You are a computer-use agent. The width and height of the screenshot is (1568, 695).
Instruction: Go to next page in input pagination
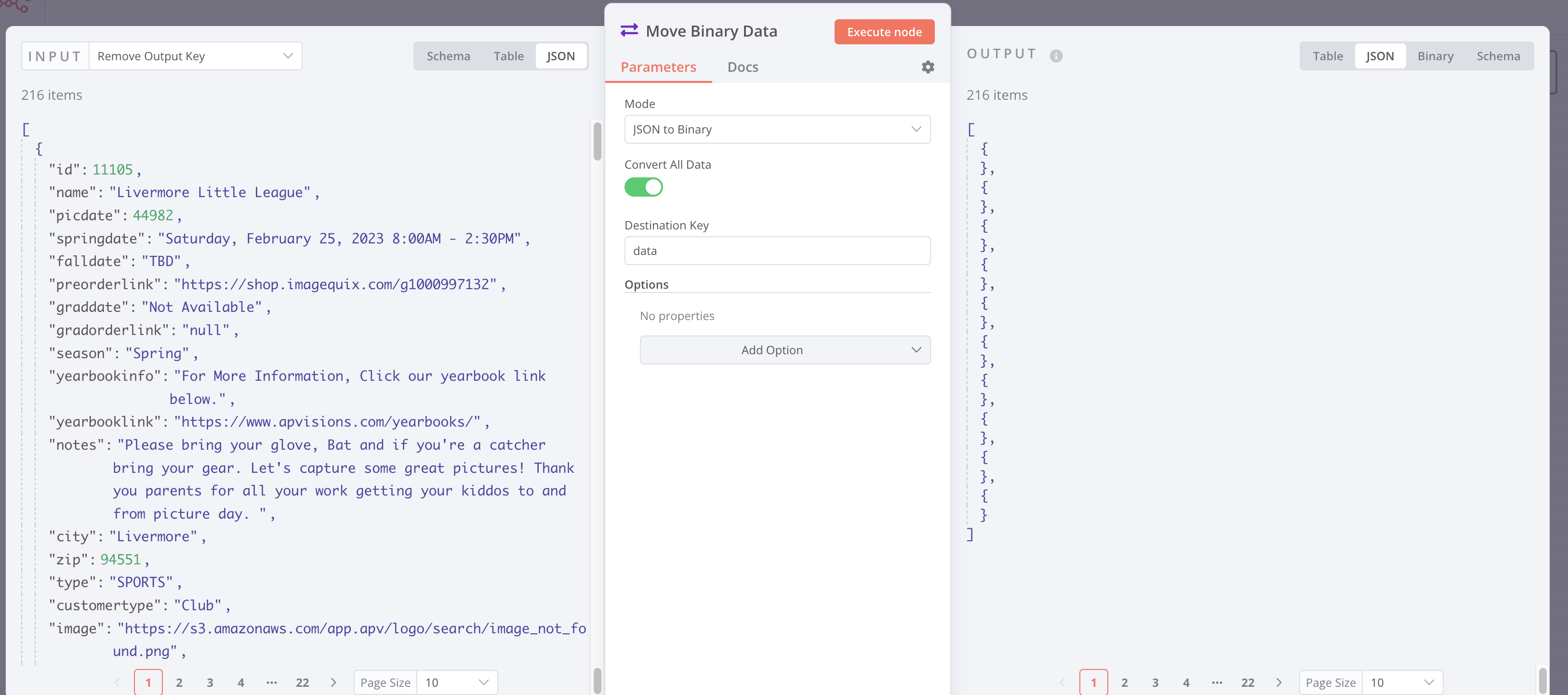point(333,682)
